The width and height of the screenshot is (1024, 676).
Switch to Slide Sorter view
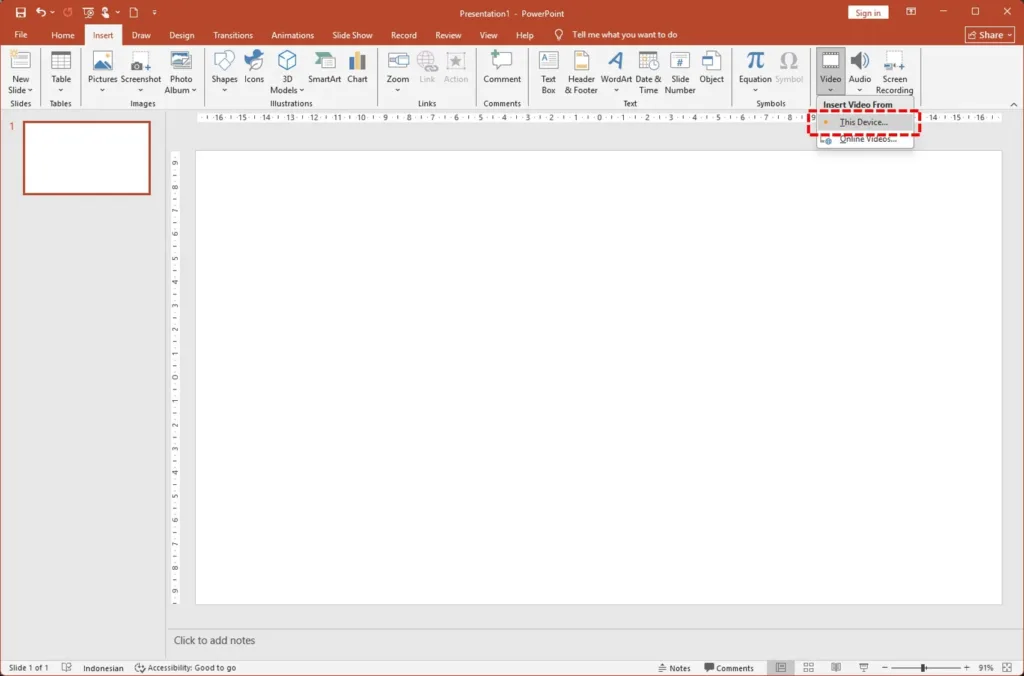coord(808,668)
